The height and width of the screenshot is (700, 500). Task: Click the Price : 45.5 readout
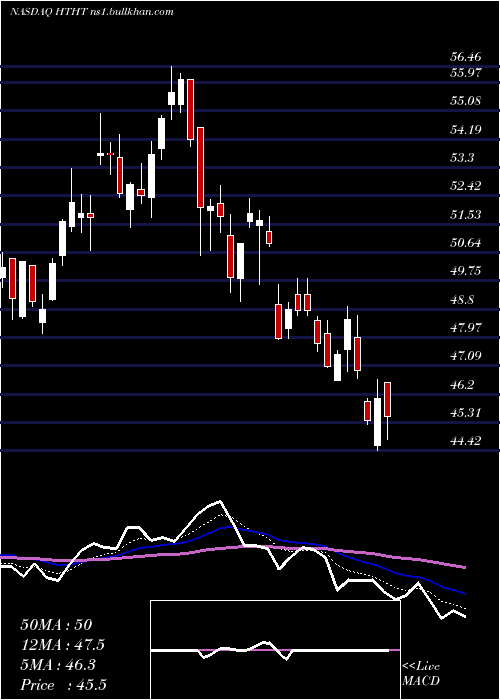[x=64, y=685]
